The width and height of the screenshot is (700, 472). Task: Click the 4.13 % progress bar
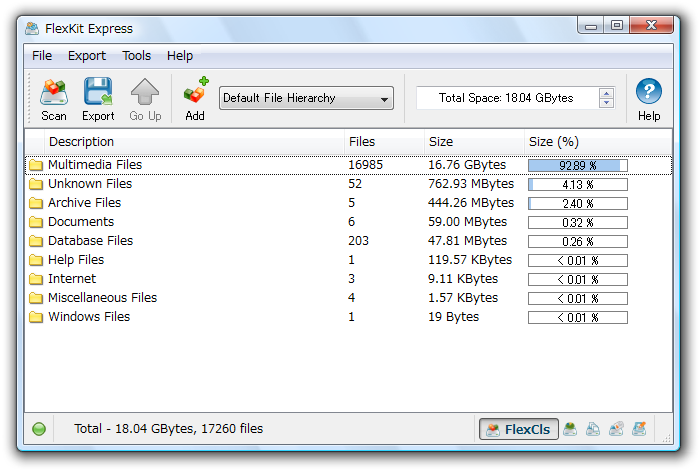coord(578,184)
